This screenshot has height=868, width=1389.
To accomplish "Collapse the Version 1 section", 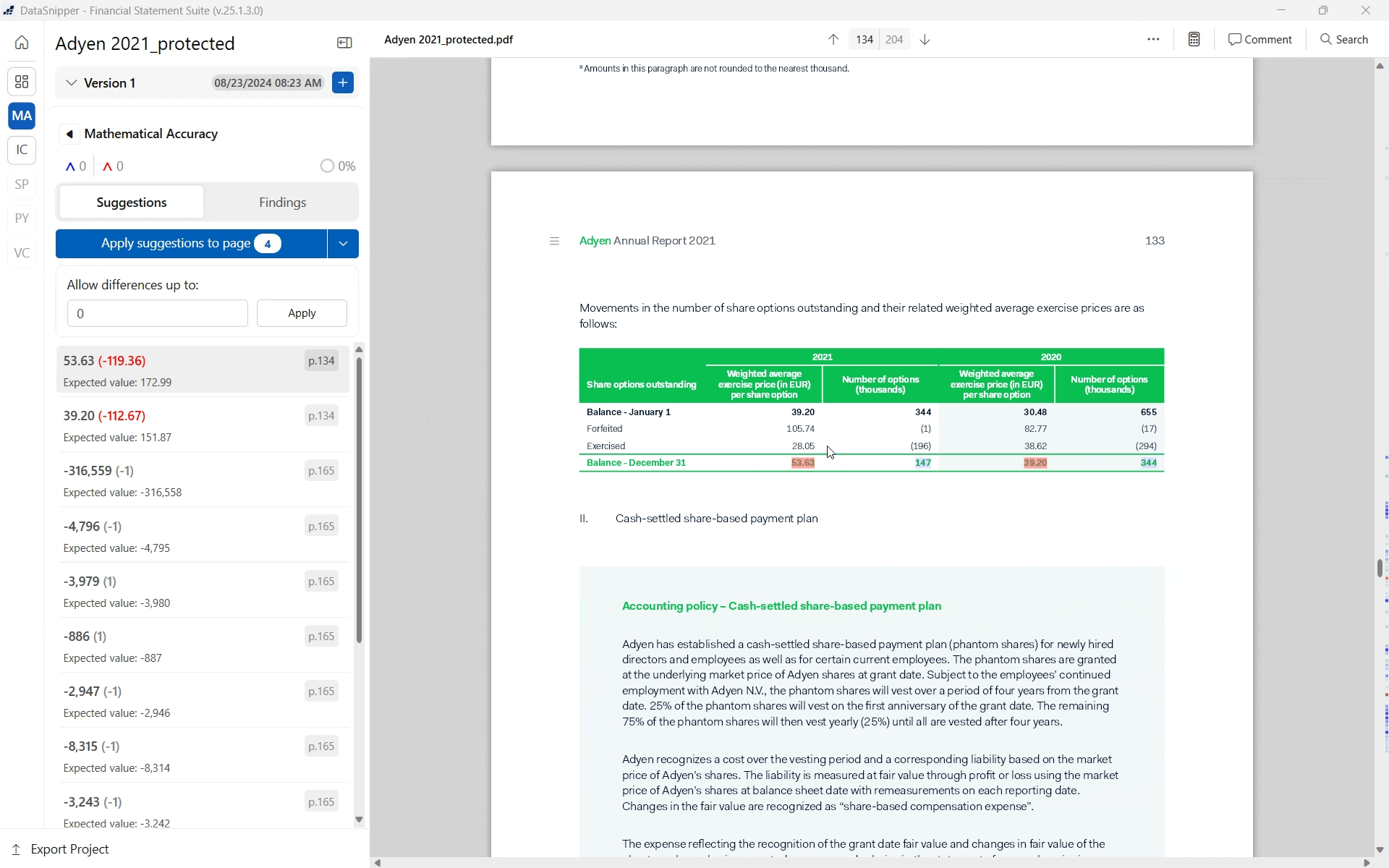I will [x=71, y=82].
